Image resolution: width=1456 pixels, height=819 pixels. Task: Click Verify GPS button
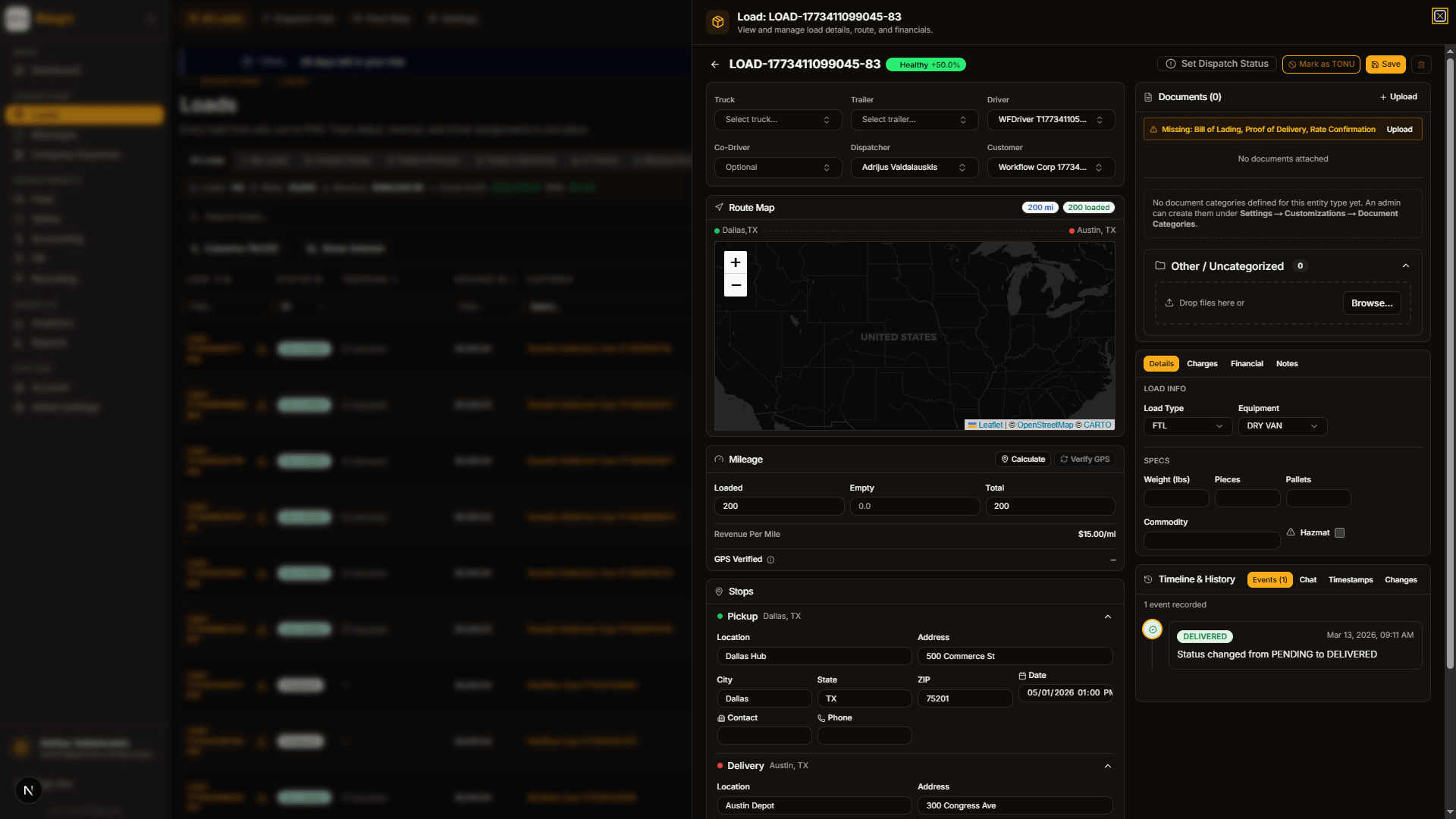[x=1084, y=460]
